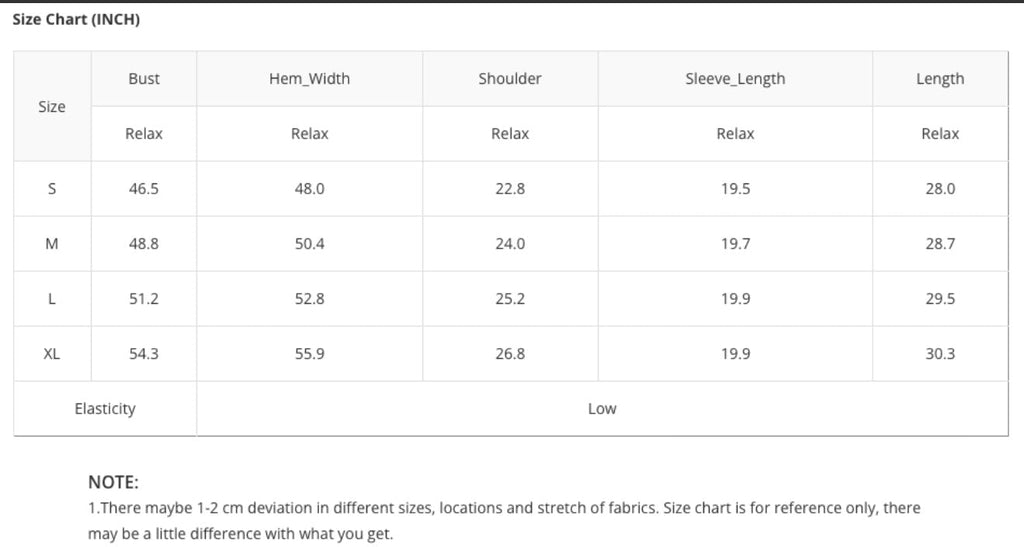
Task: Select XL length value 30.3
Action: [x=940, y=354]
